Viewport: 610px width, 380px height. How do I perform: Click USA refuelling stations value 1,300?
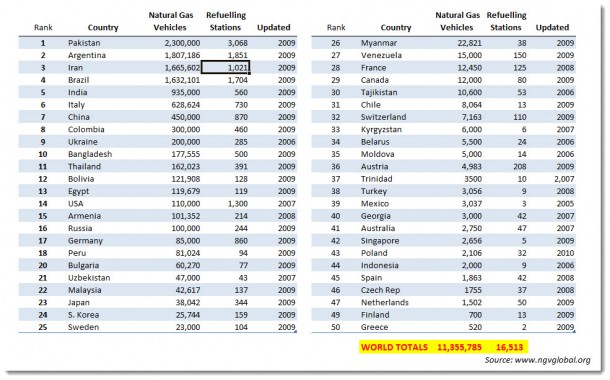237,203
